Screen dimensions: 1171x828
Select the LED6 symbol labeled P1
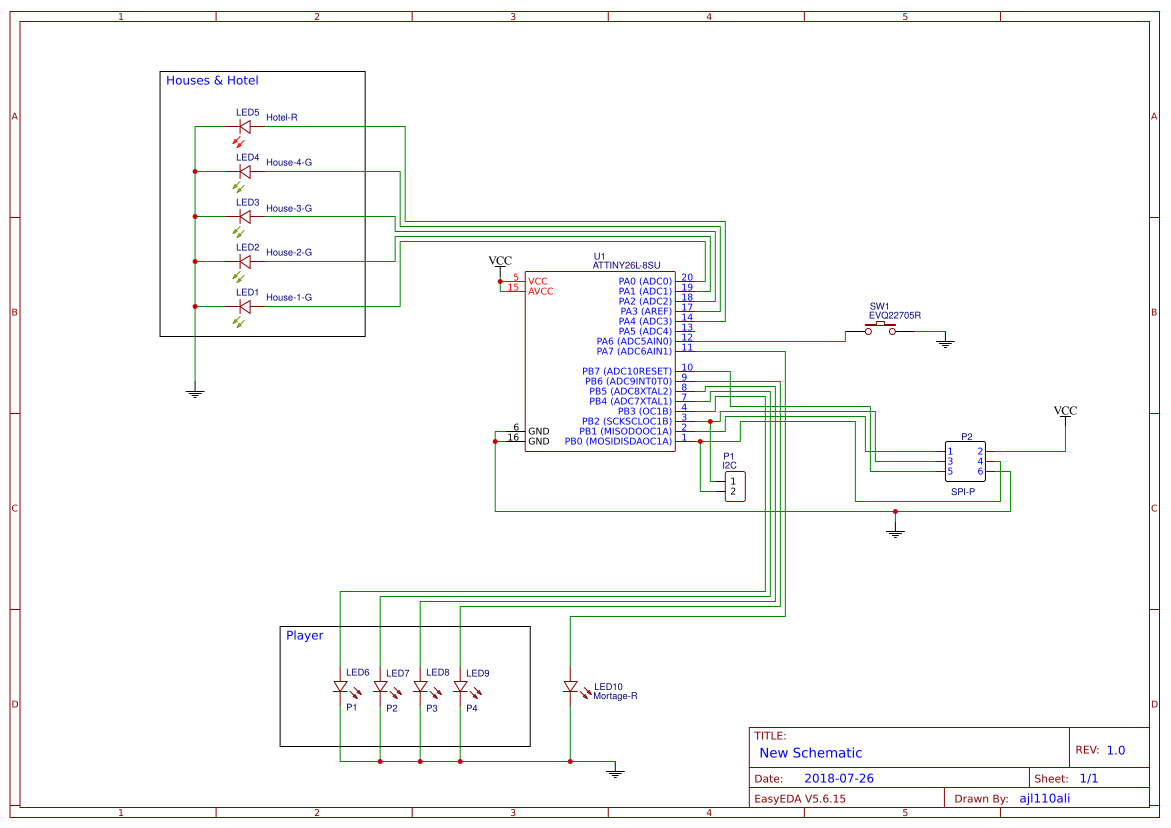pyautogui.click(x=340, y=688)
